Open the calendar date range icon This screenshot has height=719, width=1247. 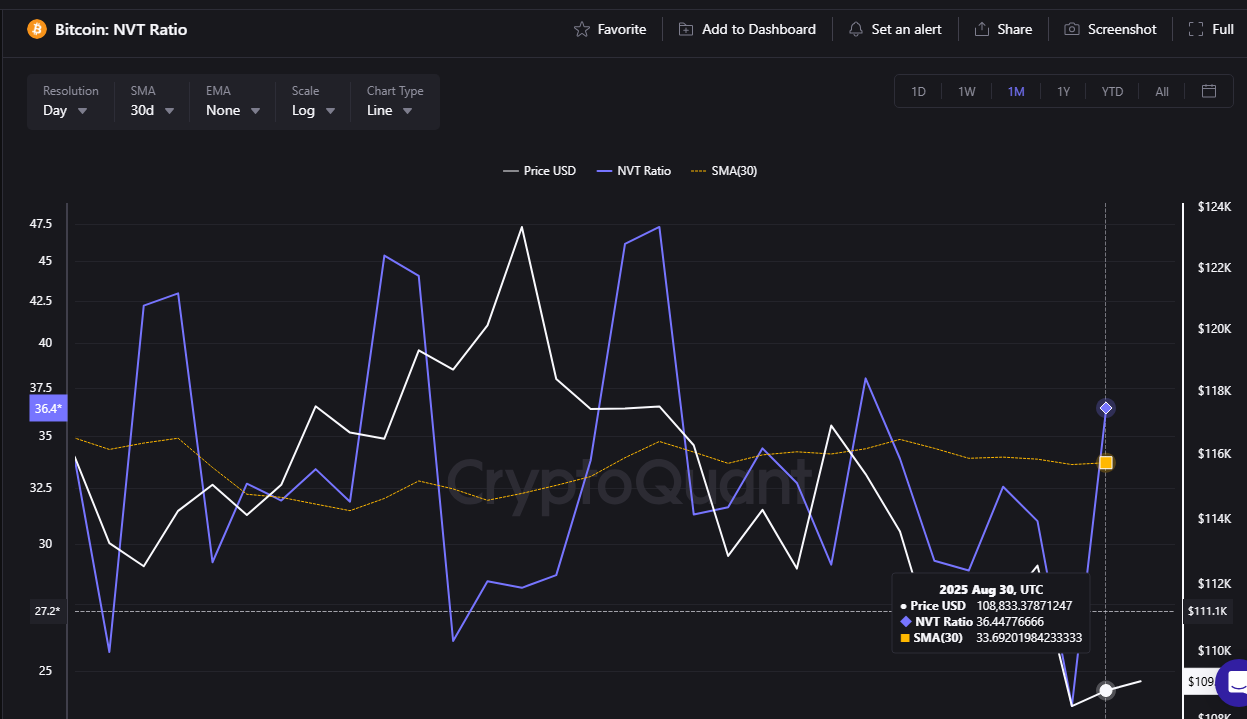click(x=1209, y=90)
